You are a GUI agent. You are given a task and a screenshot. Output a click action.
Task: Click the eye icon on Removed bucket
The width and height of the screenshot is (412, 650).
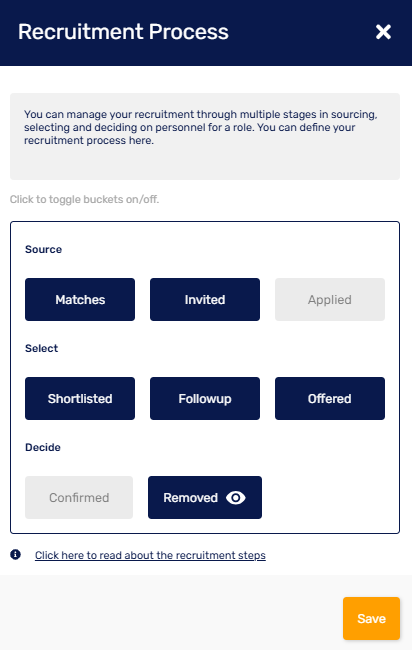click(235, 497)
